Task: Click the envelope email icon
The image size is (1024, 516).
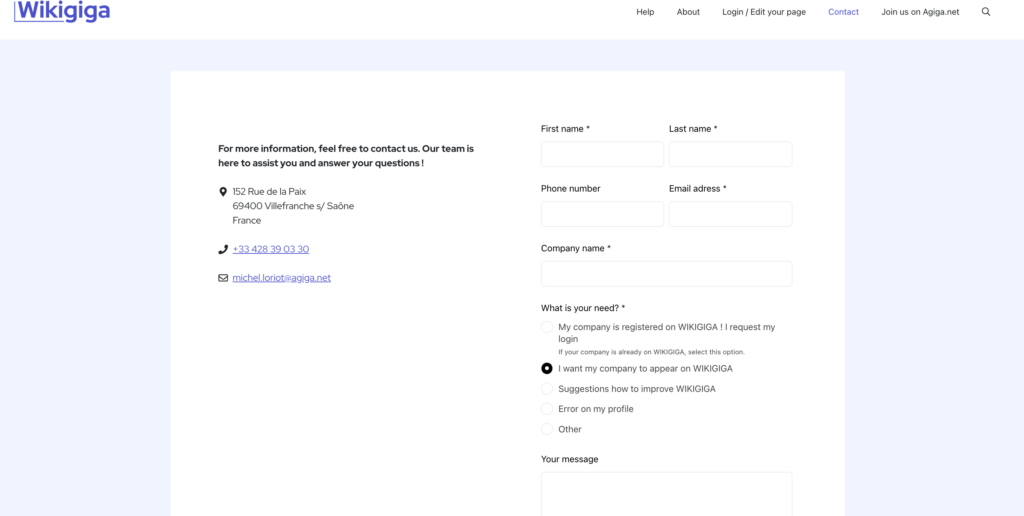Action: point(223,278)
